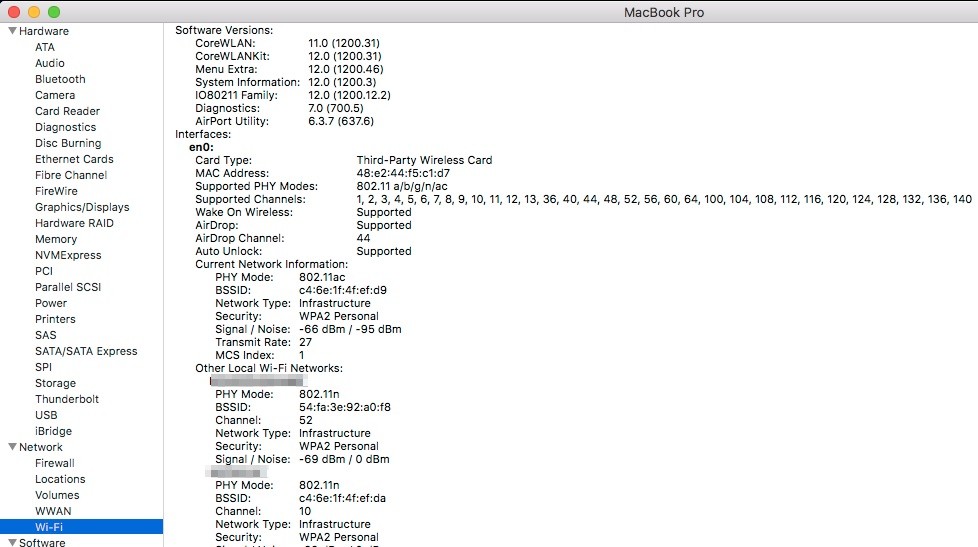The width and height of the screenshot is (978, 547).
Task: Open Fibre Channel section
Action: [x=71, y=175]
